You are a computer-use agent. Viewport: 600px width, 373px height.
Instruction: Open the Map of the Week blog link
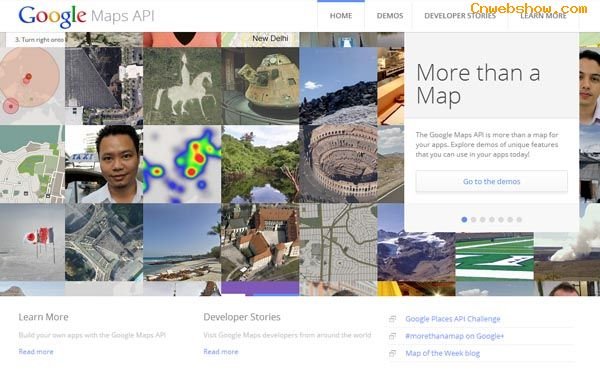coord(442,353)
